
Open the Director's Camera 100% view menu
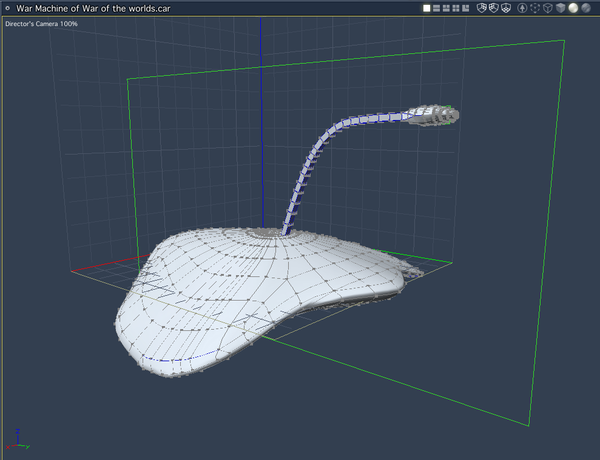pyautogui.click(x=41, y=24)
